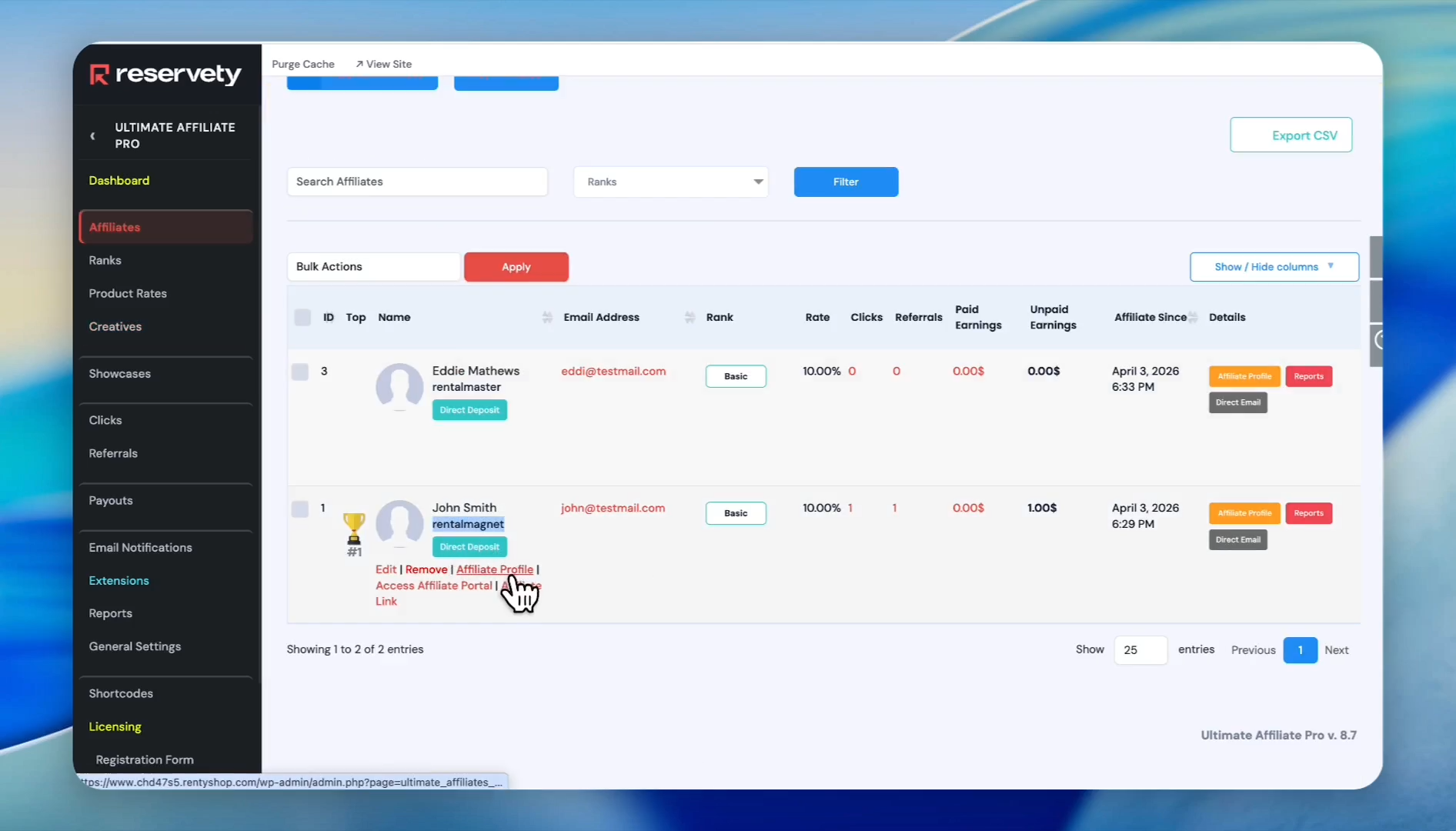Click the gold trophy #1 icon
The image size is (1456, 831).
click(354, 529)
